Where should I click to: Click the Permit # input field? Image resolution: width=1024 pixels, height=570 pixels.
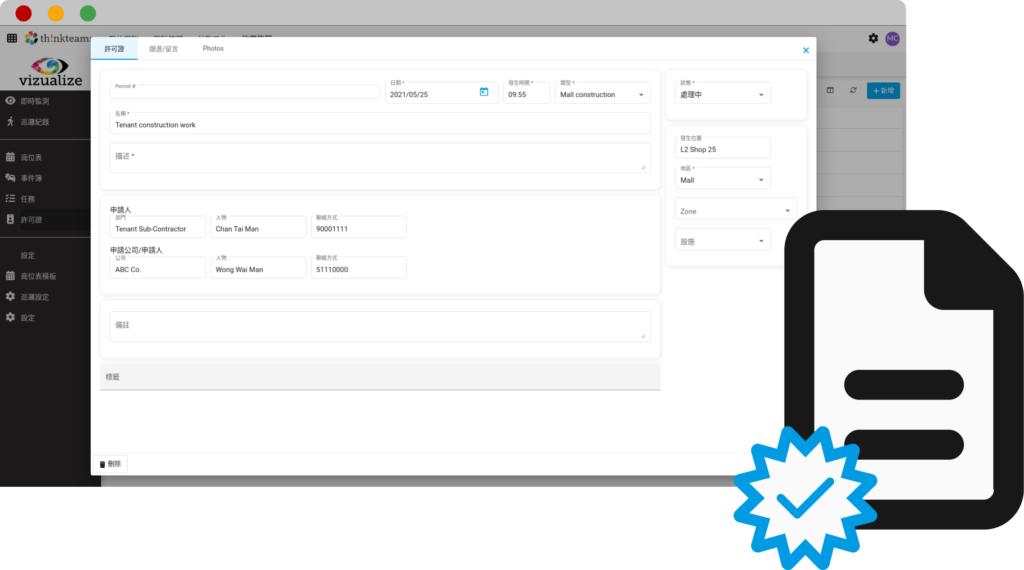click(x=245, y=93)
